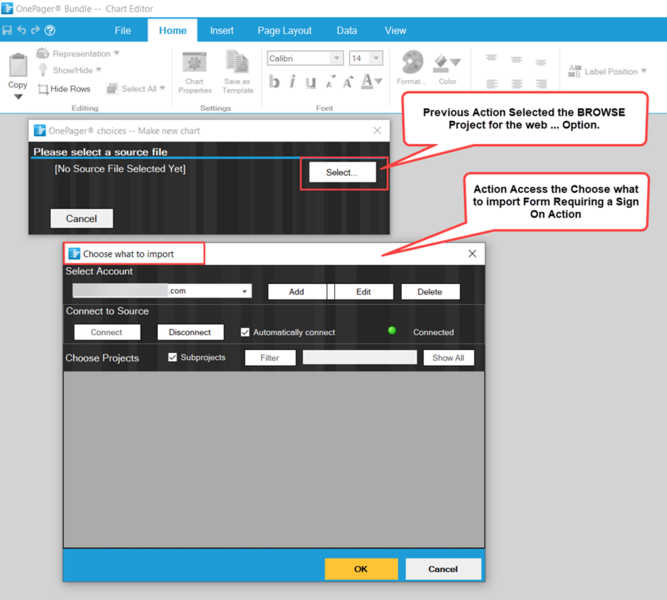Align text top center
667x600 pixels.
point(516,59)
